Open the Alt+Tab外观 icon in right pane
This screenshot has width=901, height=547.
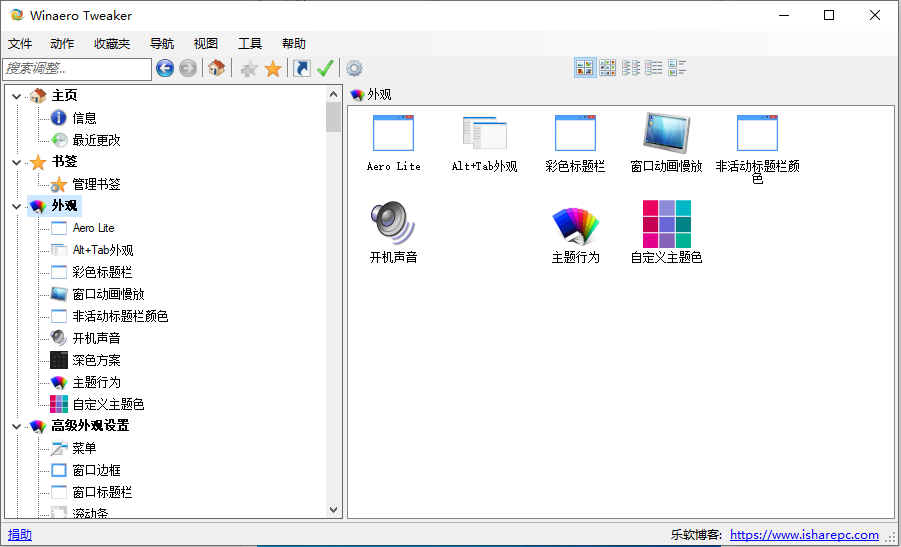[484, 133]
